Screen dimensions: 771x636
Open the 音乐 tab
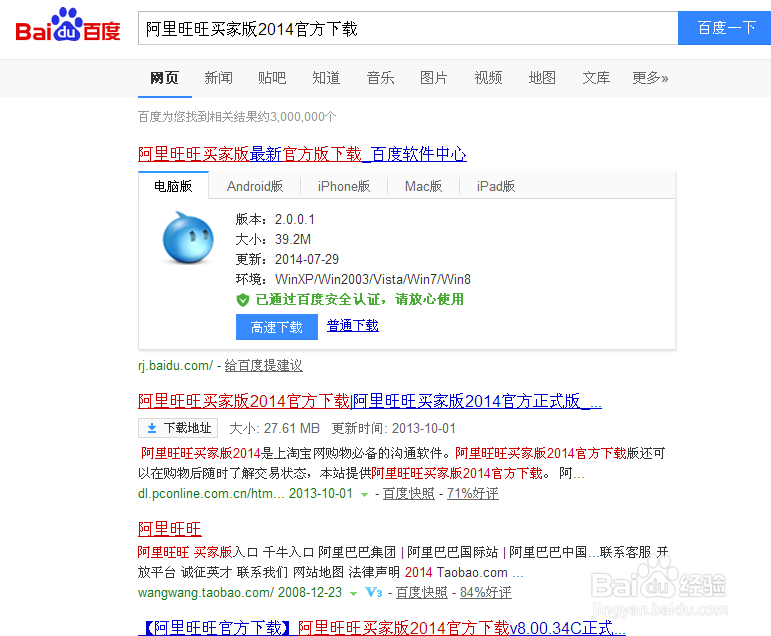(380, 78)
